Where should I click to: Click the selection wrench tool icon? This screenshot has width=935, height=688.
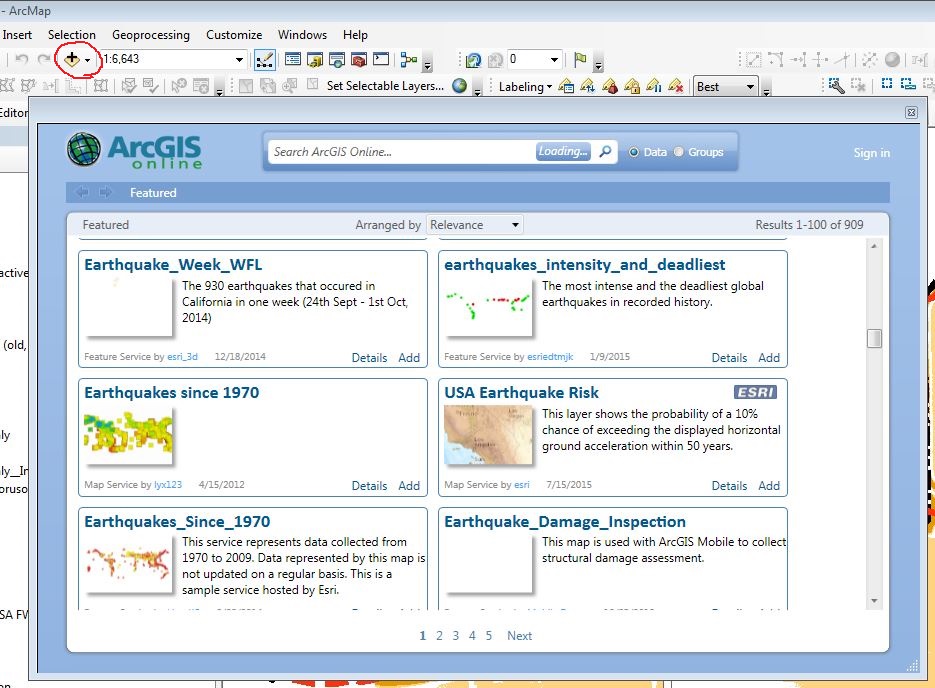coord(836,86)
